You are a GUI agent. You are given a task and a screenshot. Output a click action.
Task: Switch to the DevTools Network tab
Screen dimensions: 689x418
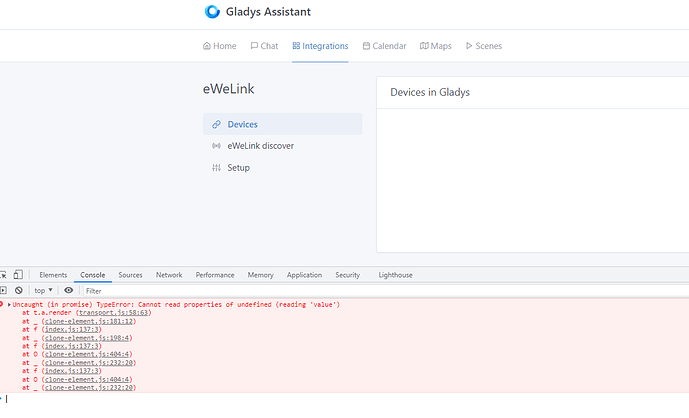click(x=169, y=275)
